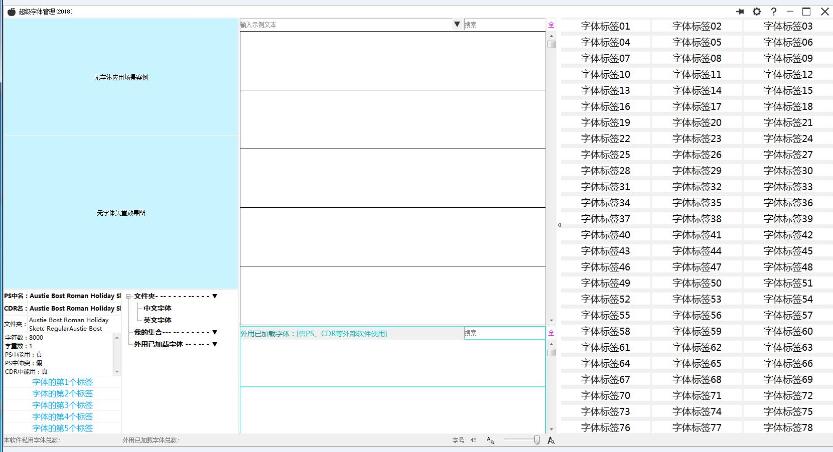Screen dimensions: 833x452
Task: Click the splitter handle beside tag panel
Action: pyautogui.click(x=559, y=225)
